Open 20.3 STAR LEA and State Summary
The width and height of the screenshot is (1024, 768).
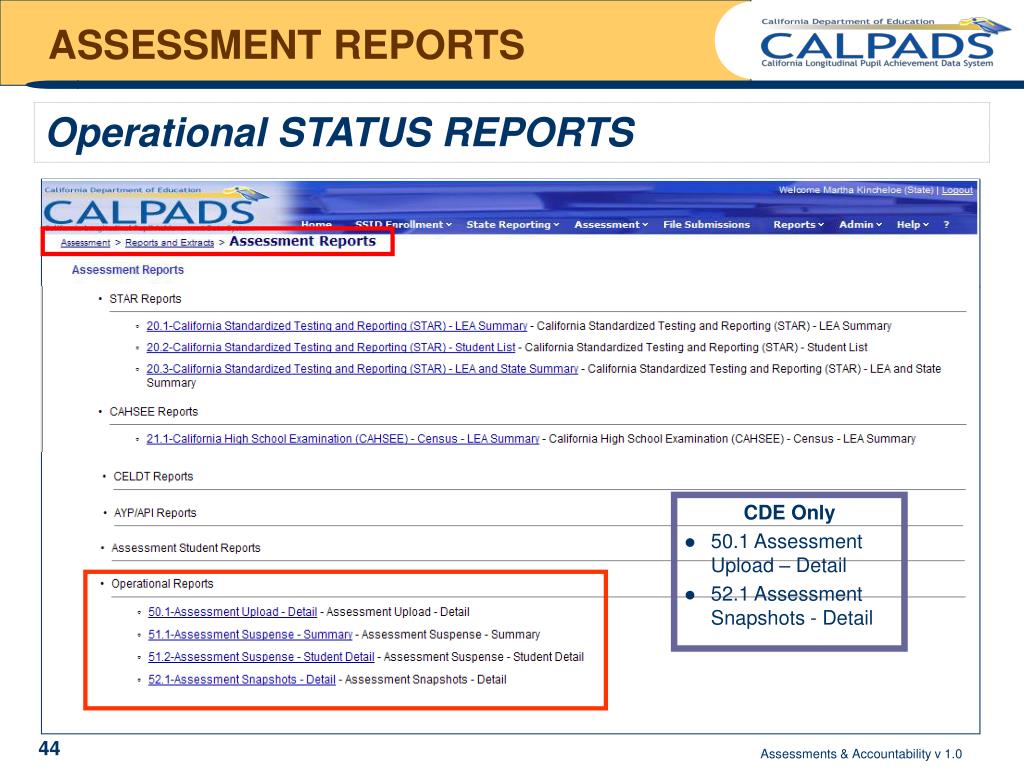coord(362,368)
